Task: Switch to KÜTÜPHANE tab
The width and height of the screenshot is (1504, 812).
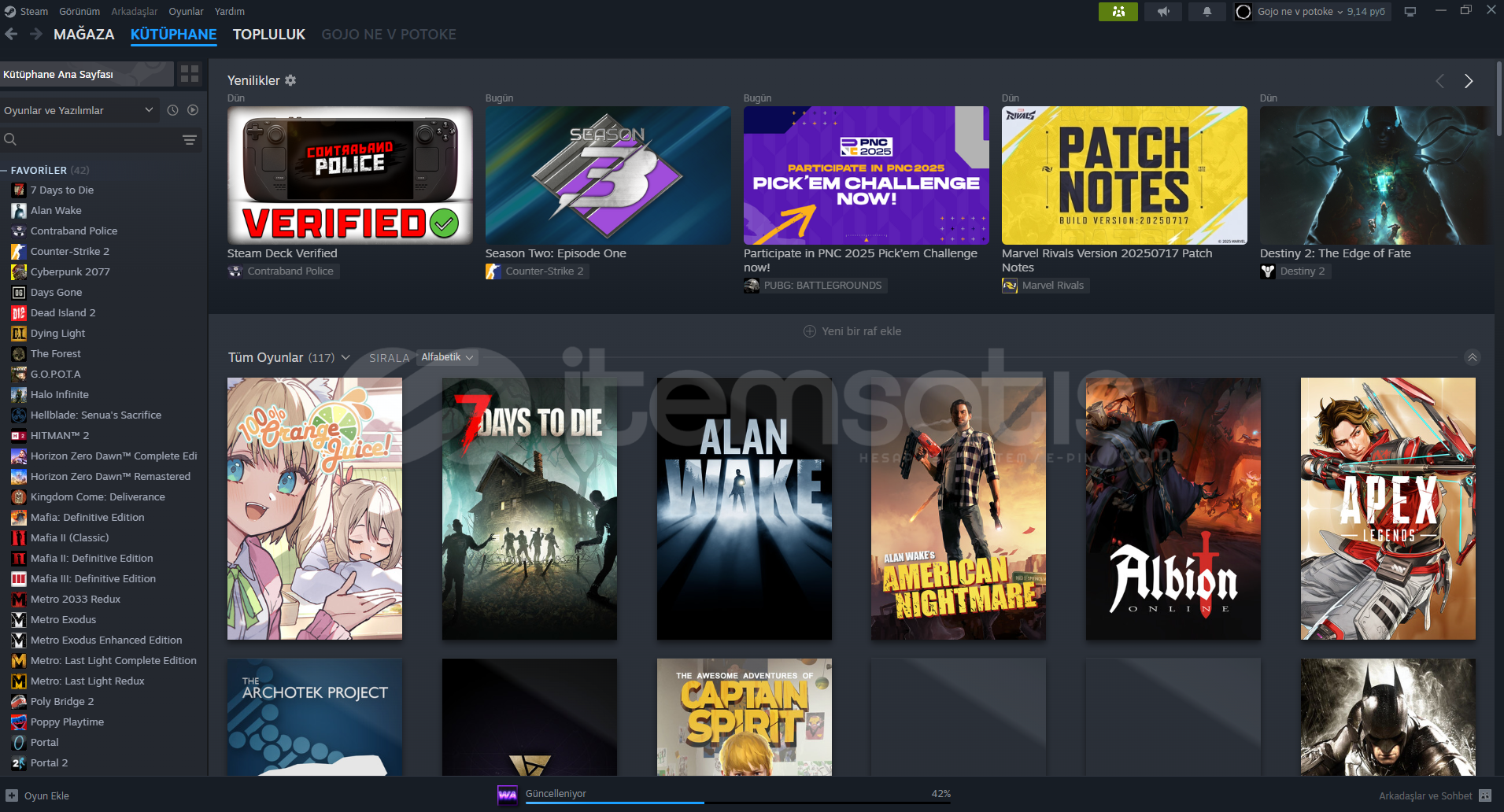Action: point(174,34)
